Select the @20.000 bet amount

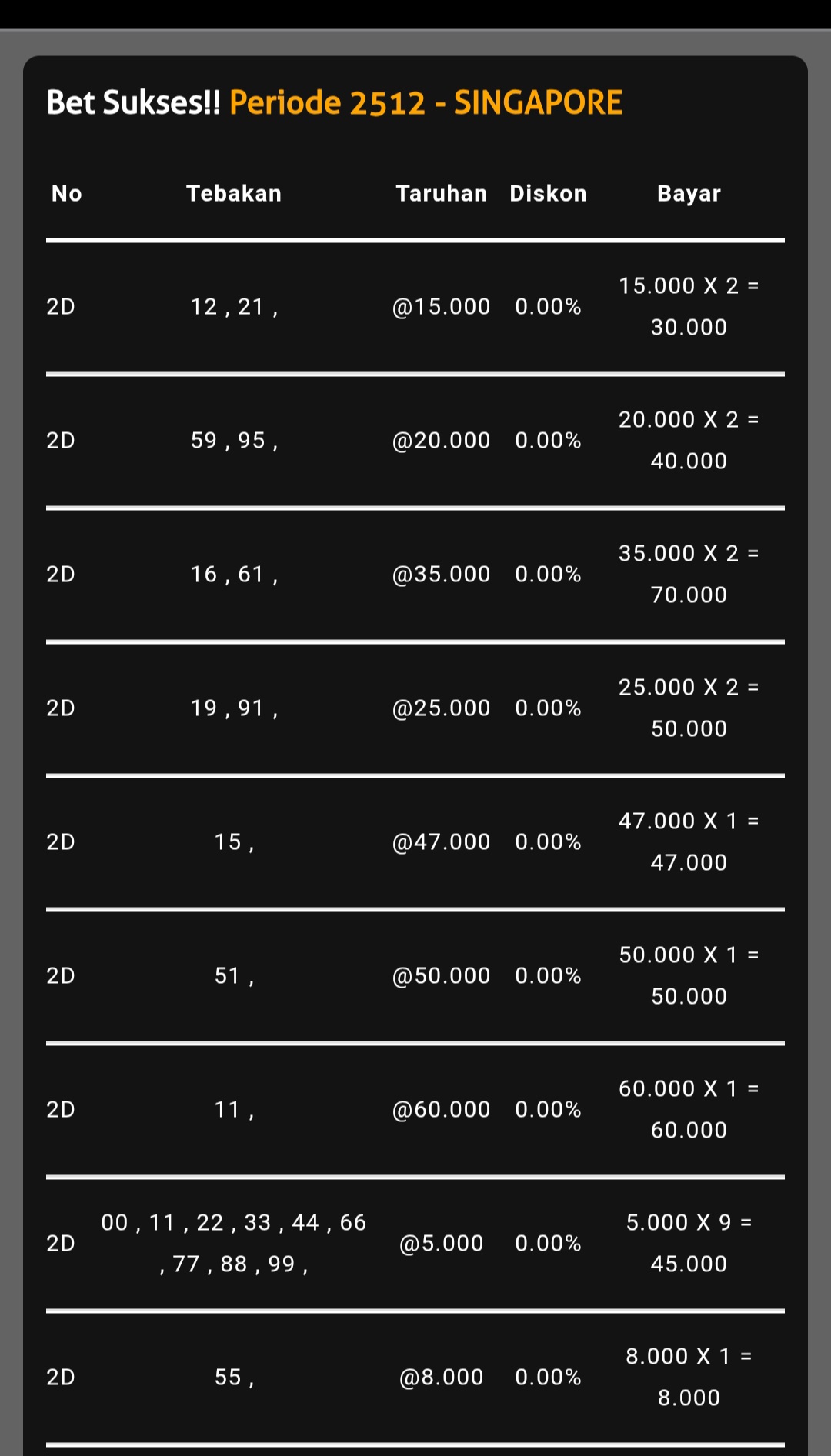pos(441,441)
